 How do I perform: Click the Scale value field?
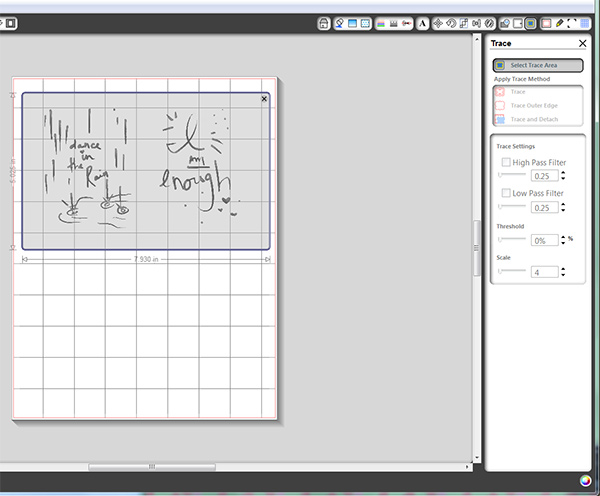pyautogui.click(x=544, y=272)
